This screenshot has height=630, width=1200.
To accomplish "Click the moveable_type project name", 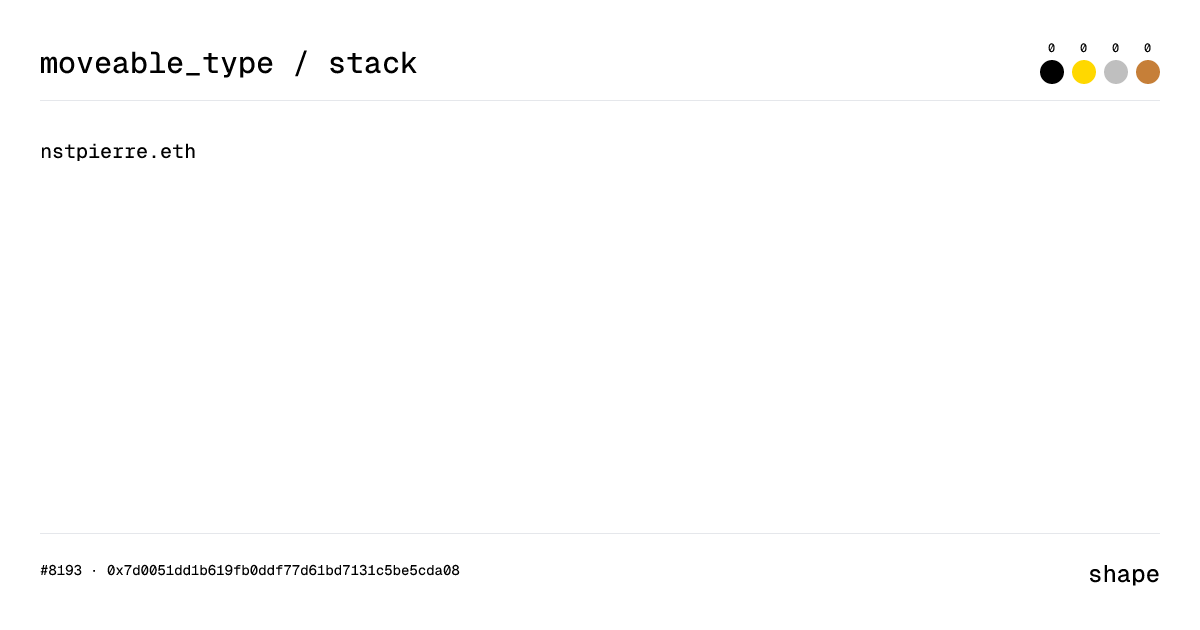I will click(x=155, y=63).
